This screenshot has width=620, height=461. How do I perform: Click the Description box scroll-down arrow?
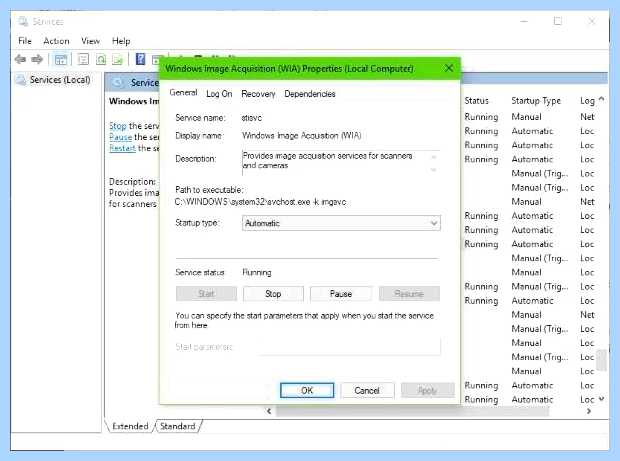click(434, 169)
